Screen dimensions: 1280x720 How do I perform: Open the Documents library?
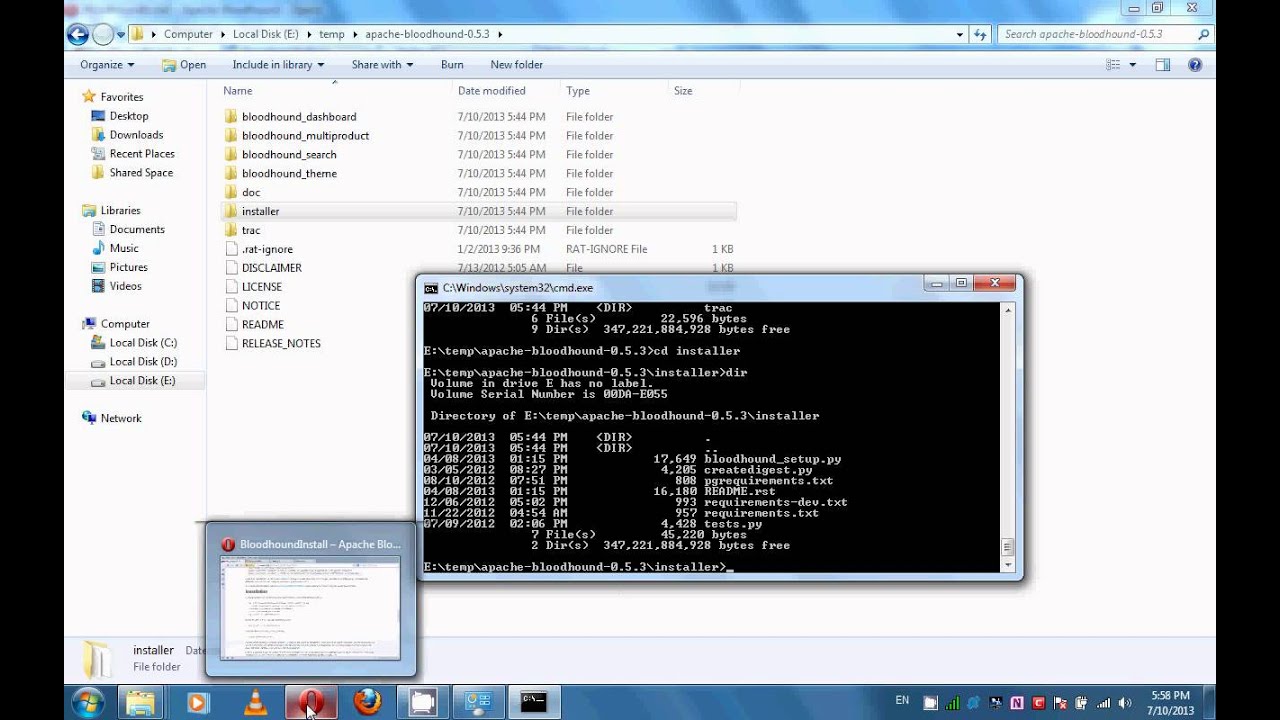[x=137, y=230]
